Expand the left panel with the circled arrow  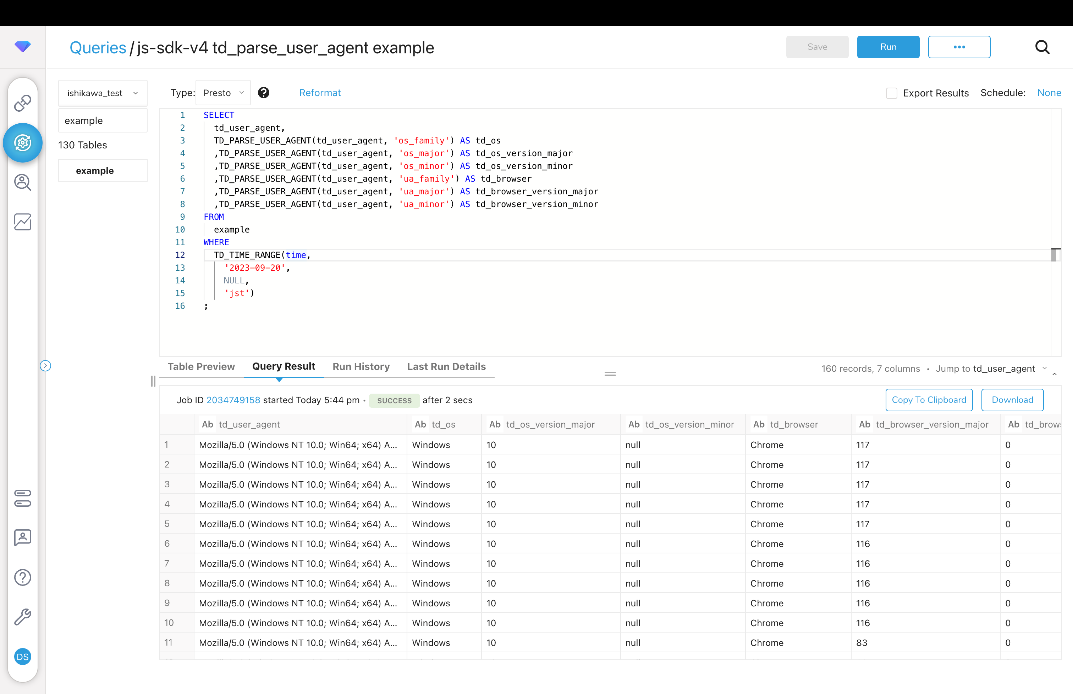(45, 366)
